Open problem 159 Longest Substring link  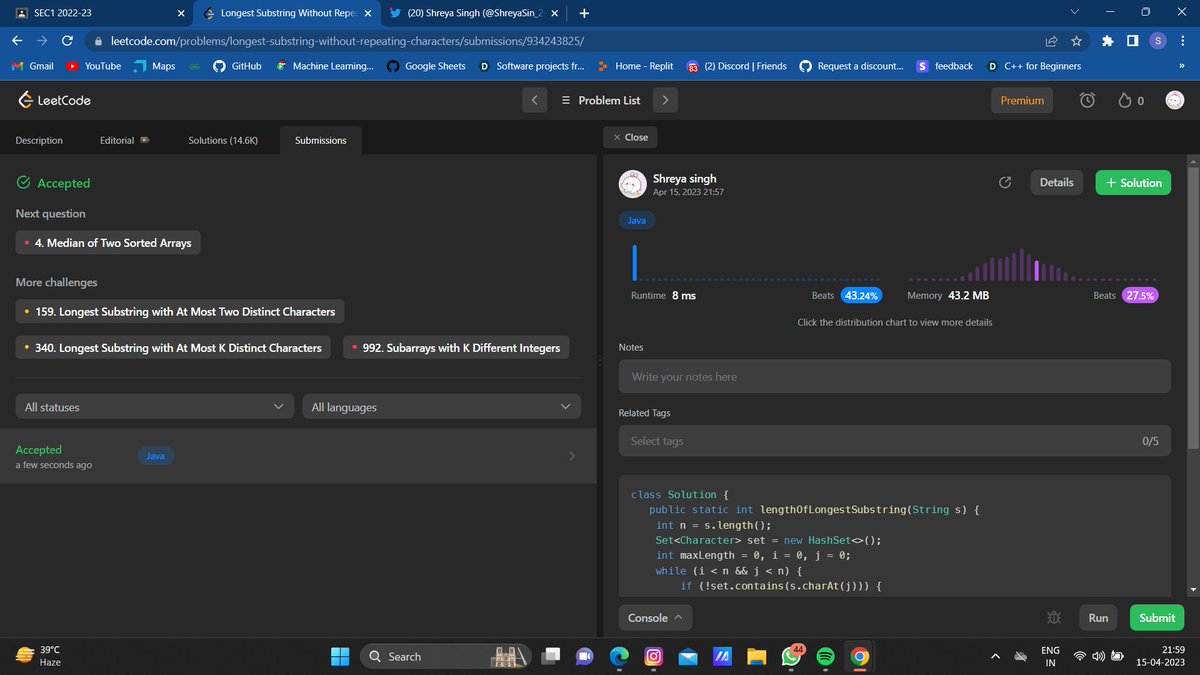[180, 312]
